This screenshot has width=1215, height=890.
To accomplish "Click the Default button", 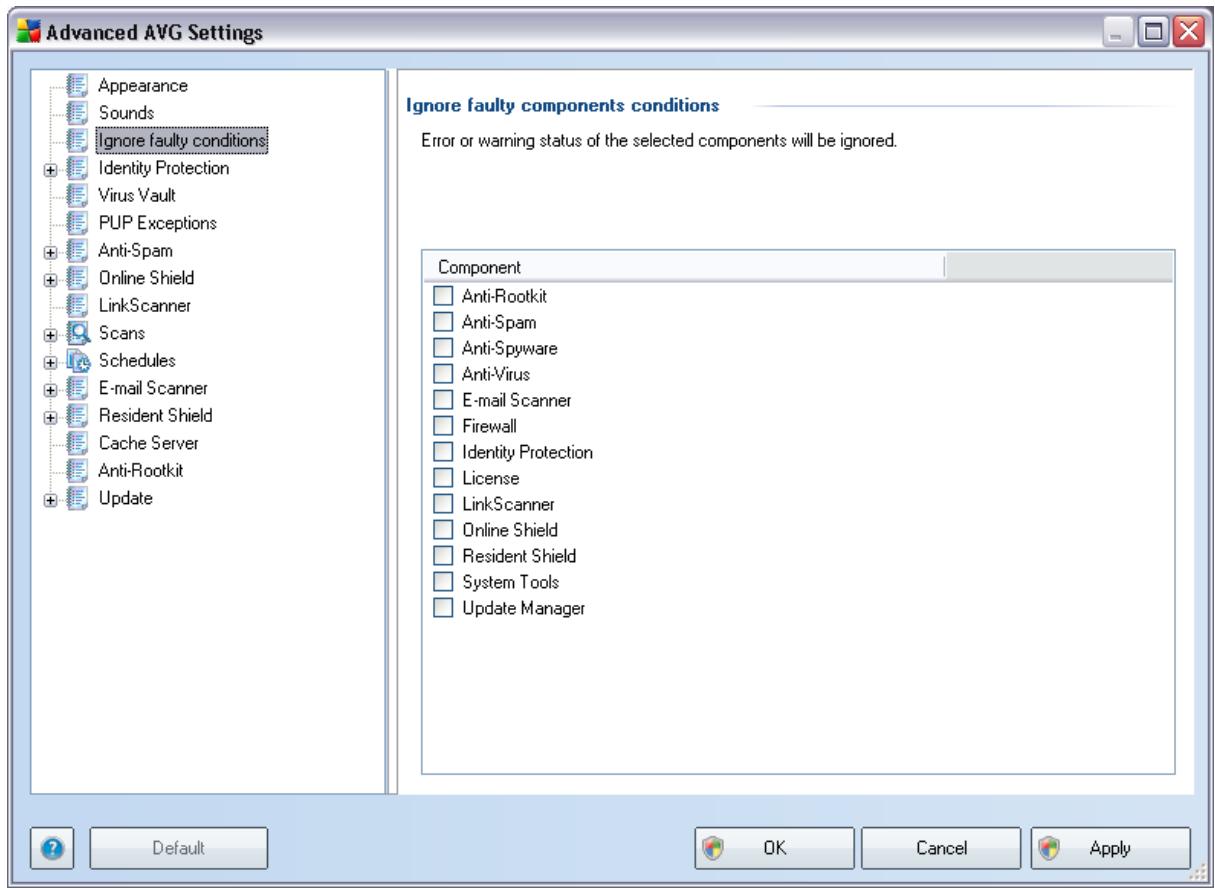I will tap(180, 847).
